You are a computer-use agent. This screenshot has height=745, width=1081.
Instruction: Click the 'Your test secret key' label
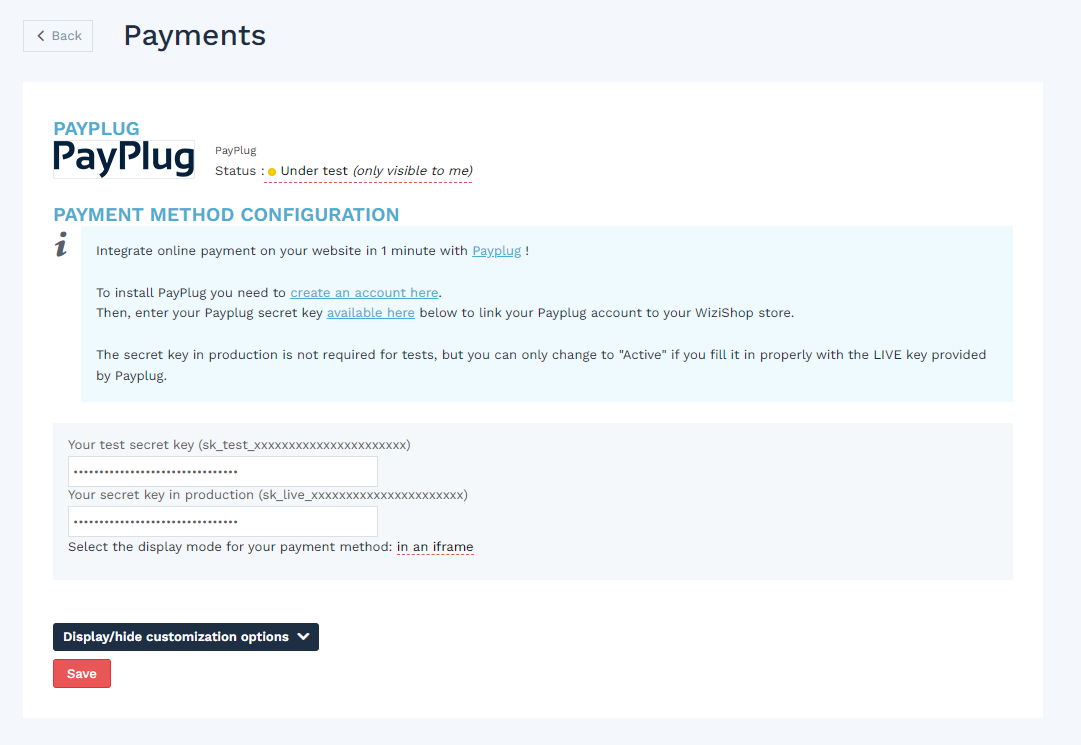(x=239, y=445)
